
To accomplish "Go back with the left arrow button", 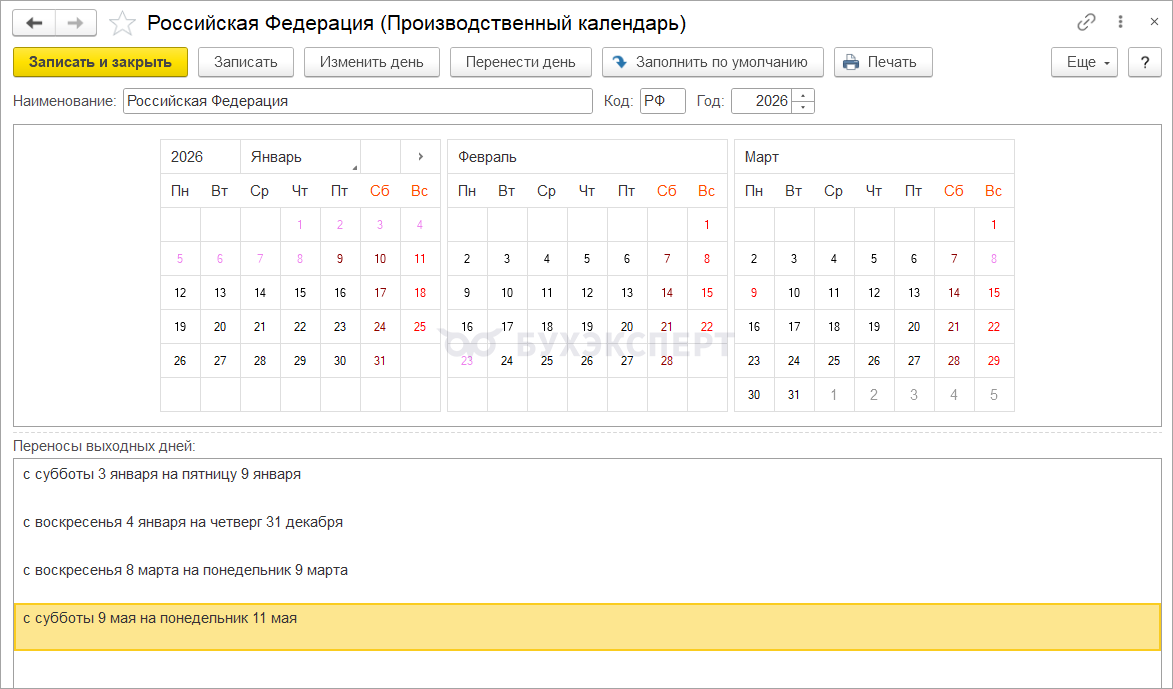I will [34, 23].
